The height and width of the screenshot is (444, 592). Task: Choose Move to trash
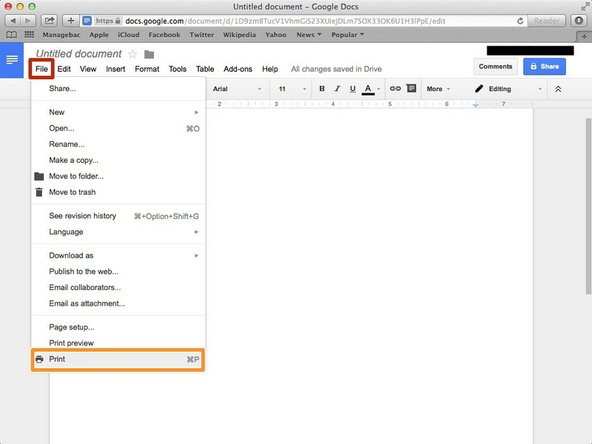pyautogui.click(x=118, y=192)
